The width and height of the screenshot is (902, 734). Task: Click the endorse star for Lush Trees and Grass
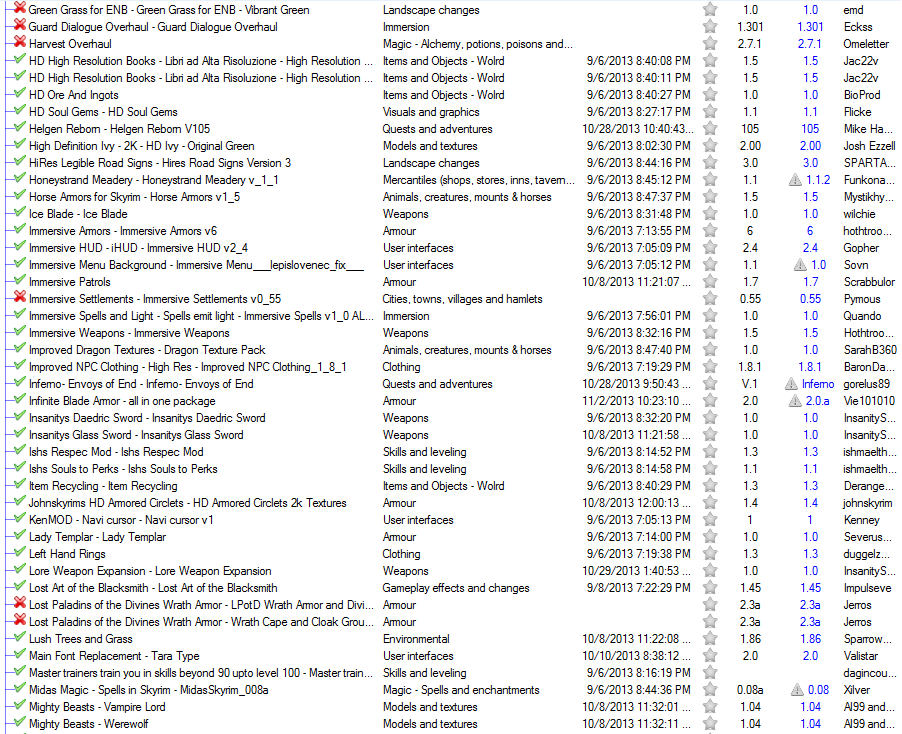710,639
